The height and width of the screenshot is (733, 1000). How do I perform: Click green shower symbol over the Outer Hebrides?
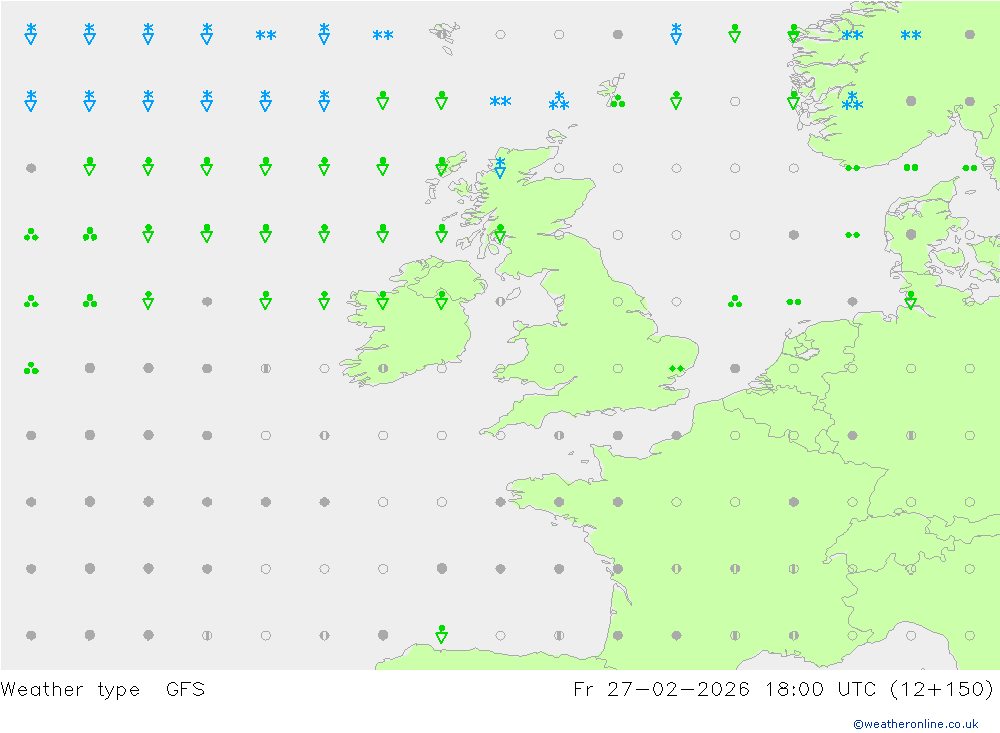[441, 167]
